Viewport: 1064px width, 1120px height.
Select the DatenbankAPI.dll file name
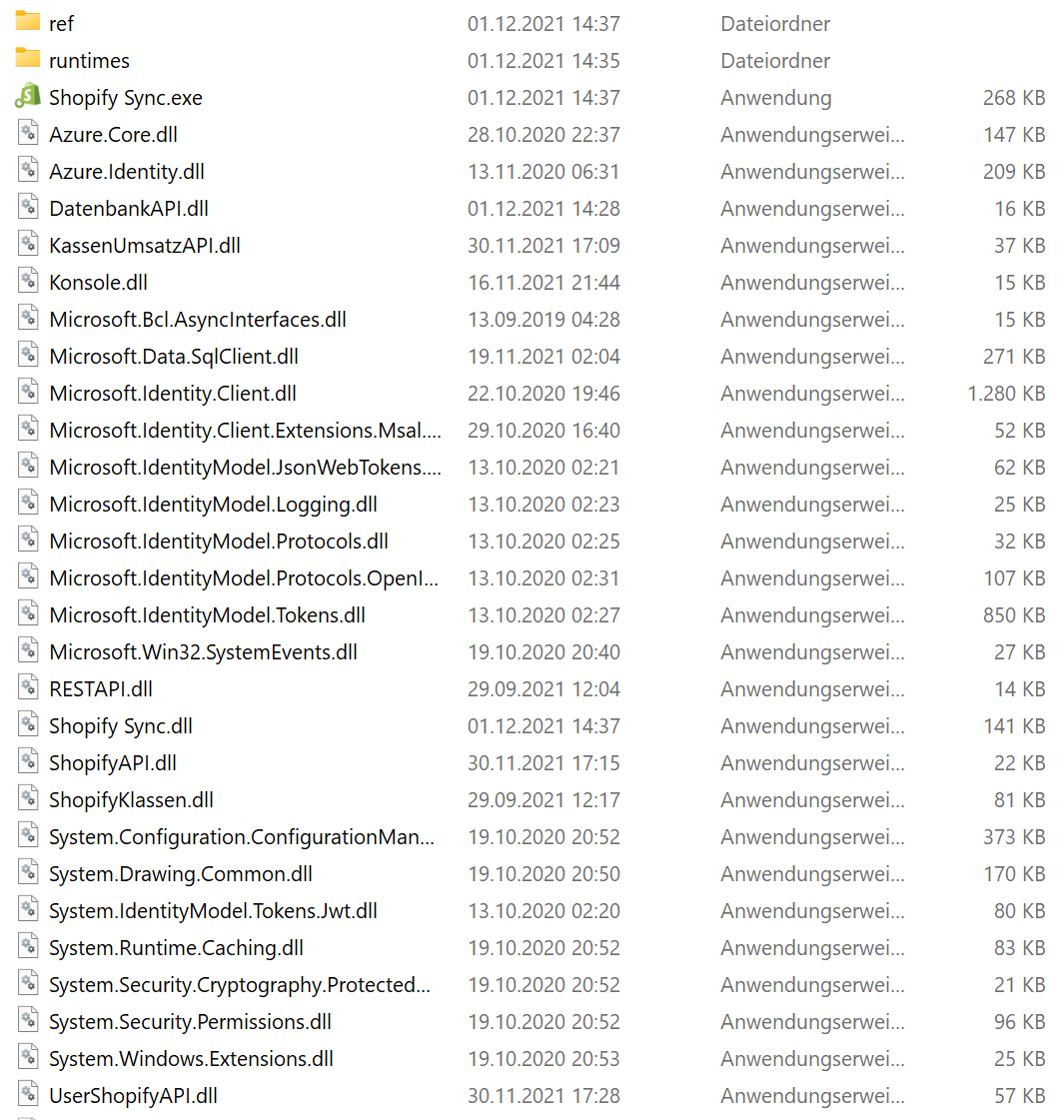pos(129,209)
